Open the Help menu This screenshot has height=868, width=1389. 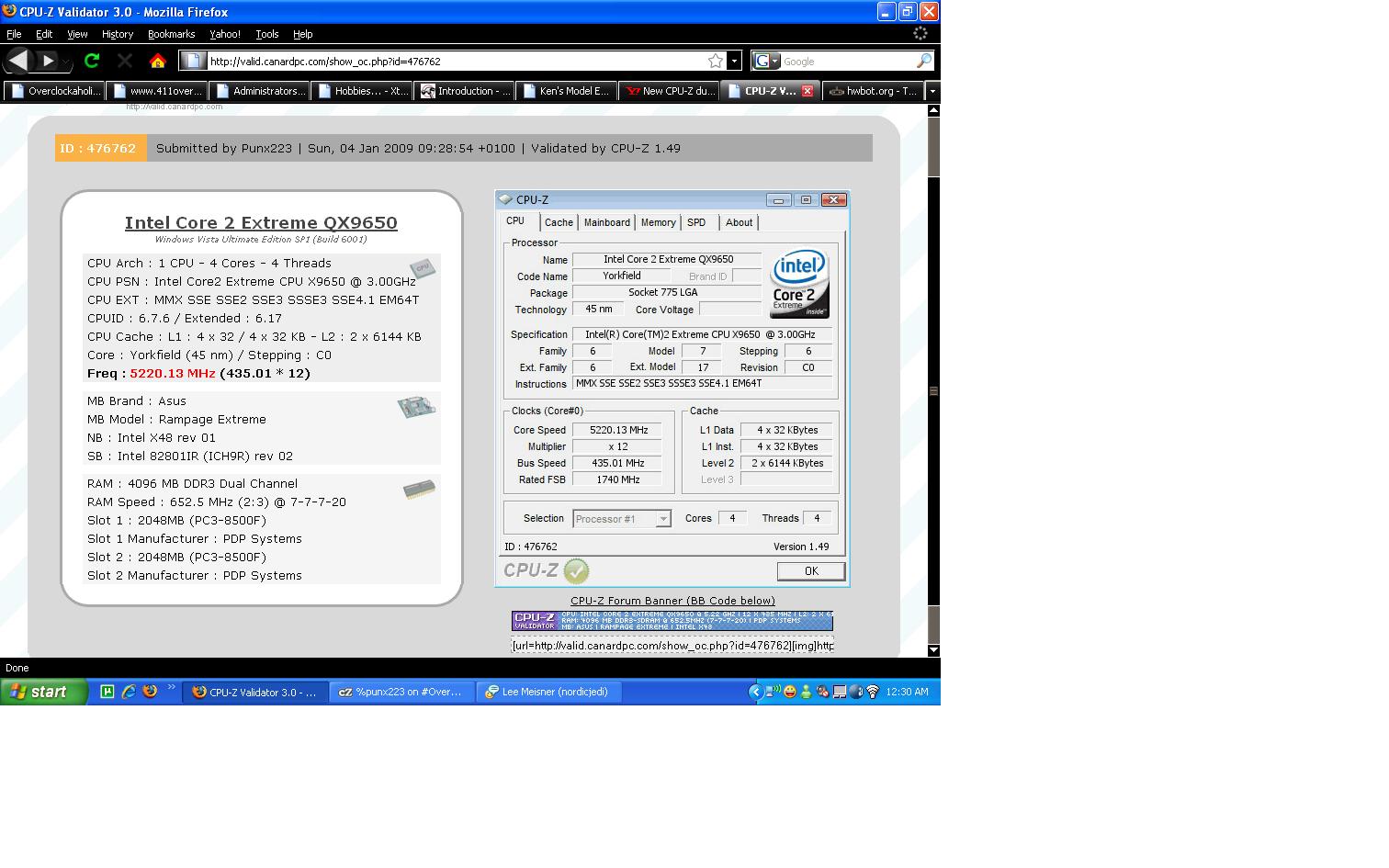coord(303,34)
